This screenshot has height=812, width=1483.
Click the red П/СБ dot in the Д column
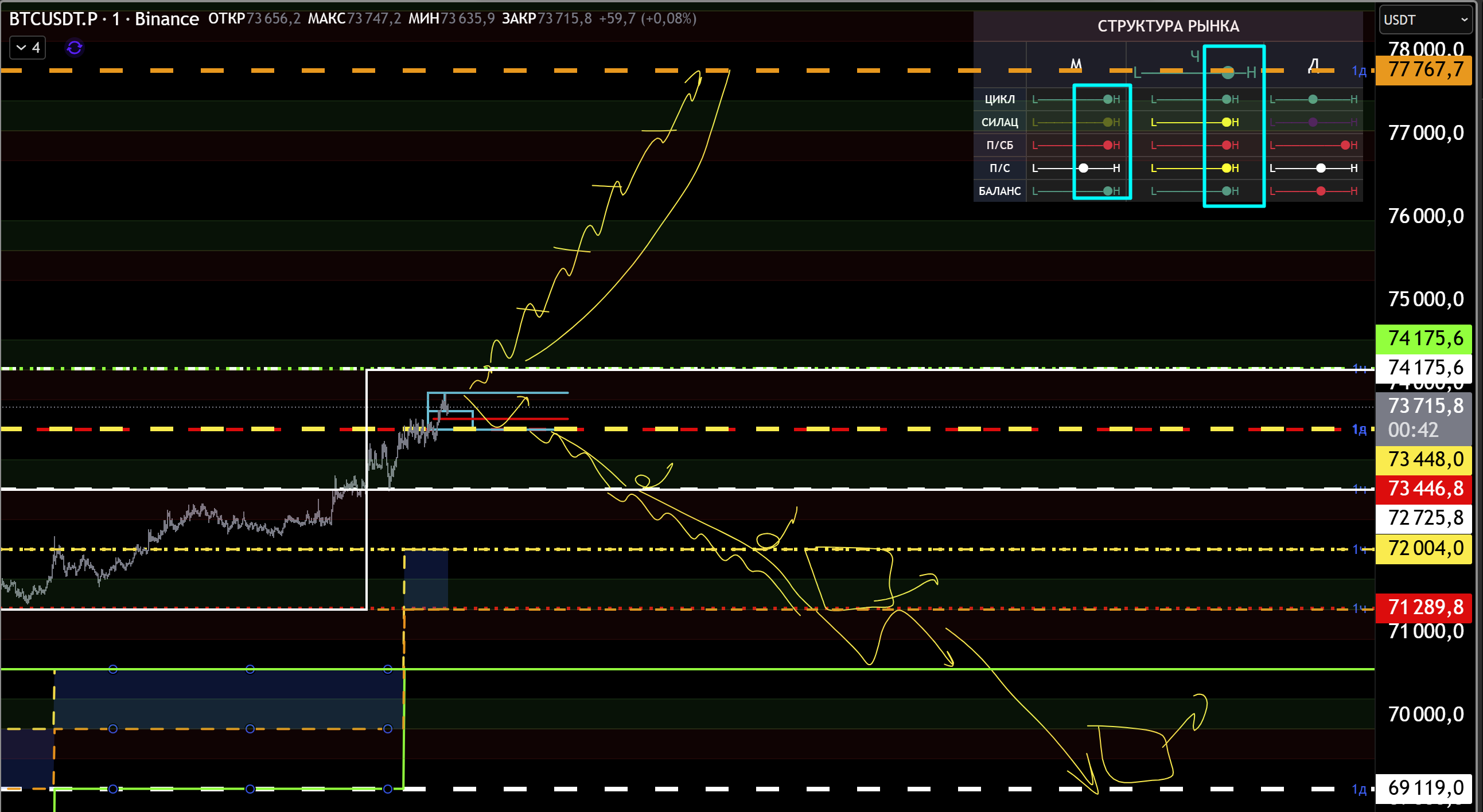click(1345, 145)
